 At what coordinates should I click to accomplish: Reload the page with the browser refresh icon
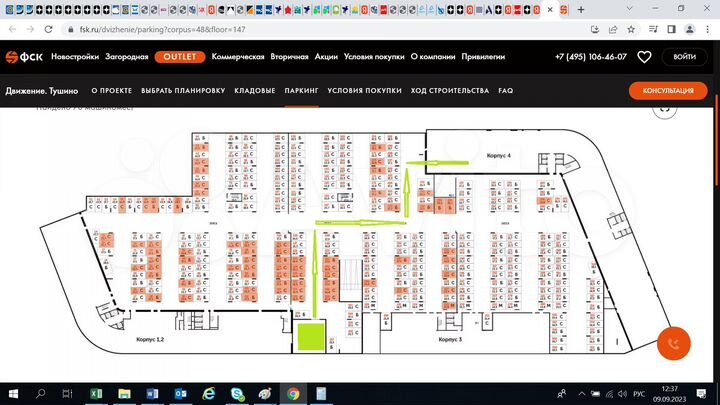click(x=47, y=31)
